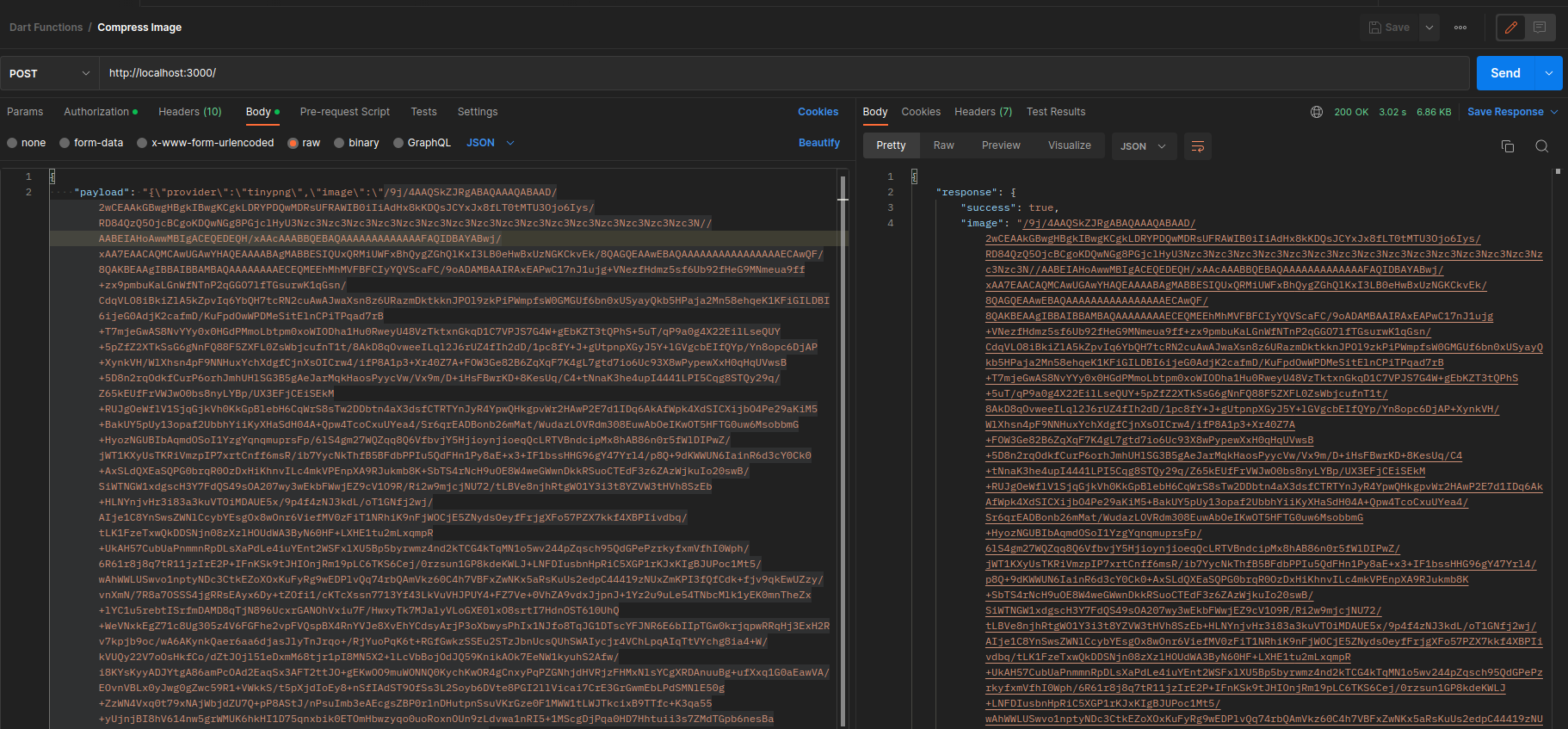Open the Cookies link in request pane

click(x=818, y=112)
